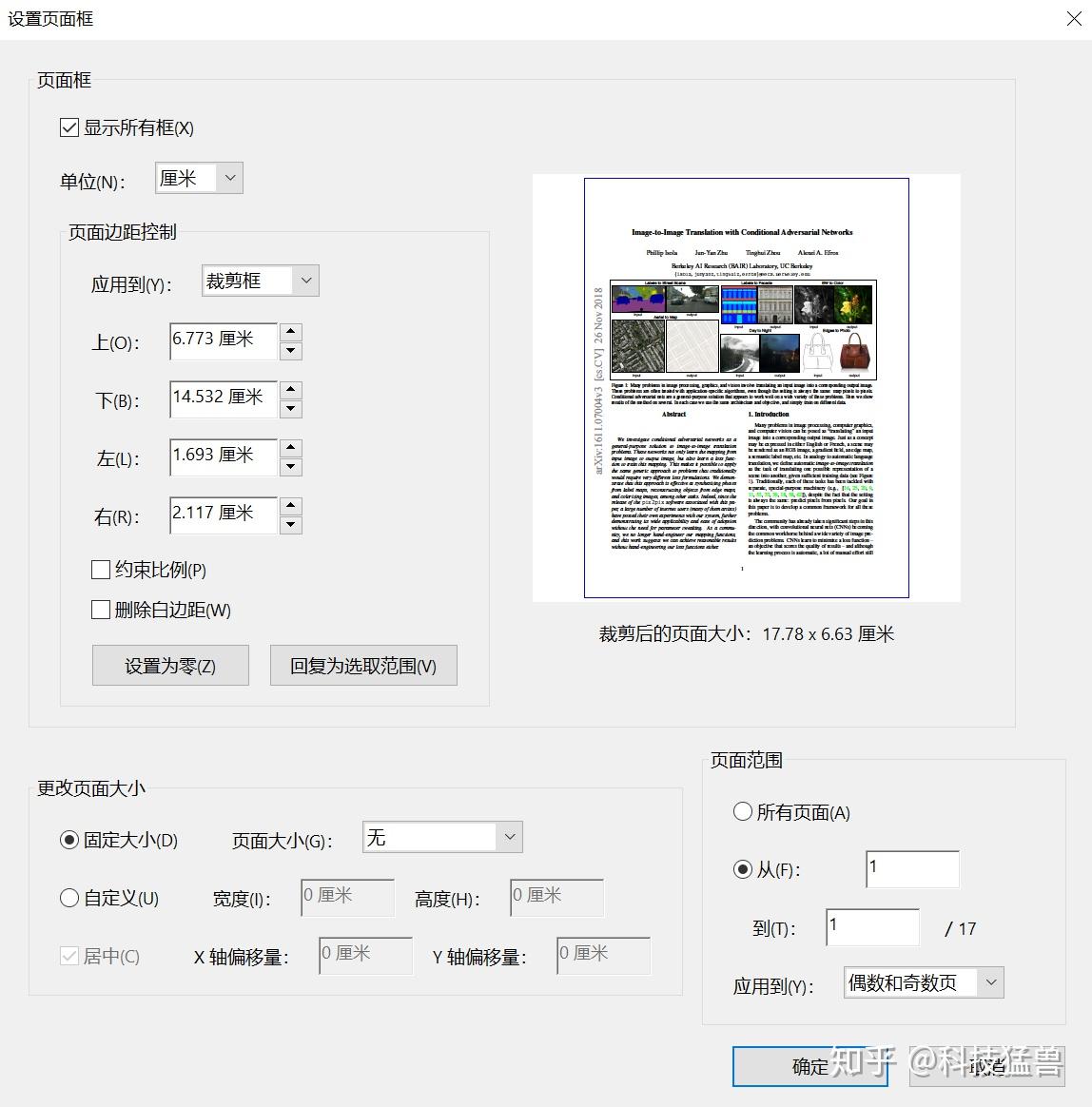1092x1107 pixels.
Task: Select the 固定大小(D) radio button
Action: pos(69,840)
